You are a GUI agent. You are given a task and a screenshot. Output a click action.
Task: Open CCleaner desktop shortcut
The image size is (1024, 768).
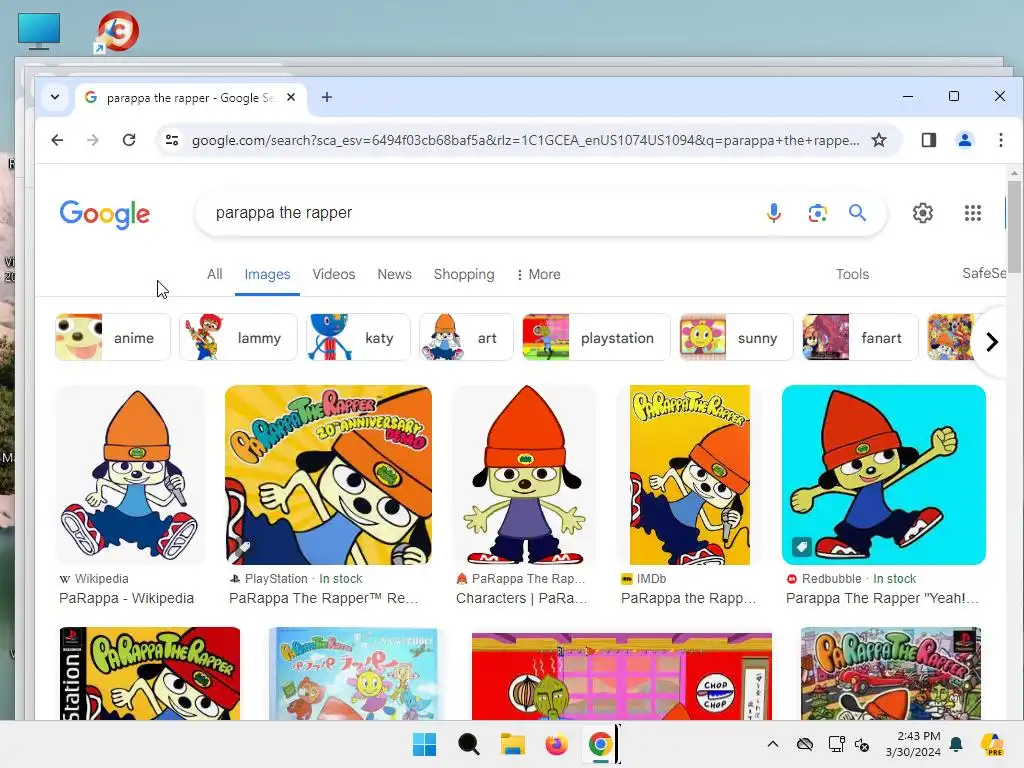click(x=118, y=31)
